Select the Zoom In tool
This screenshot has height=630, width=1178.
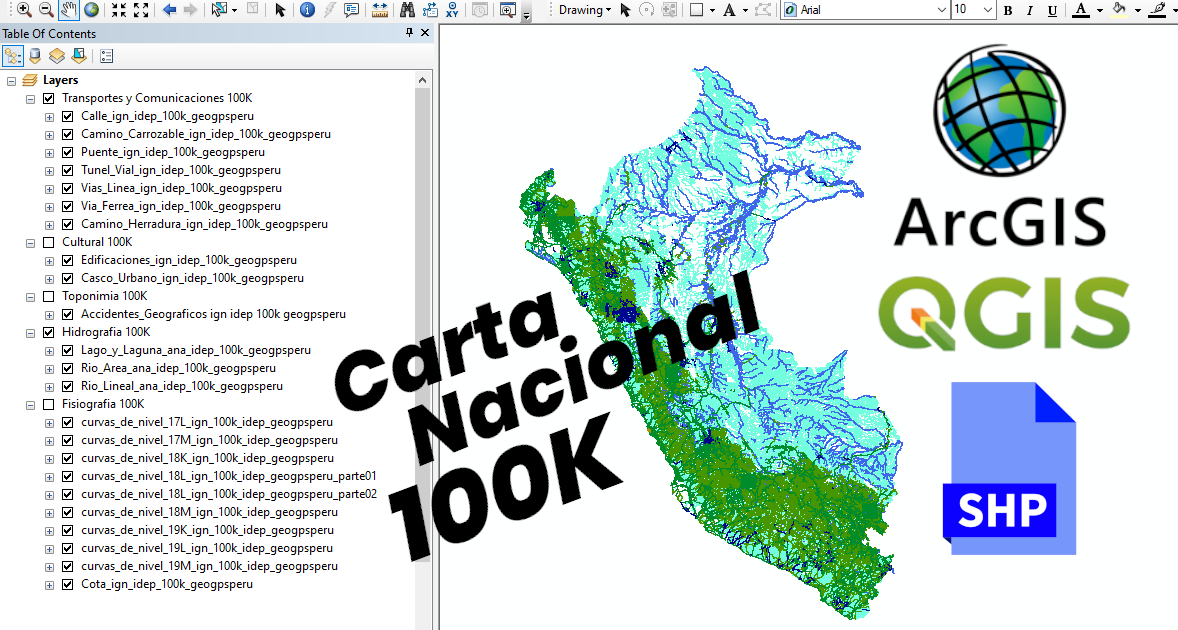pyautogui.click(x=23, y=11)
